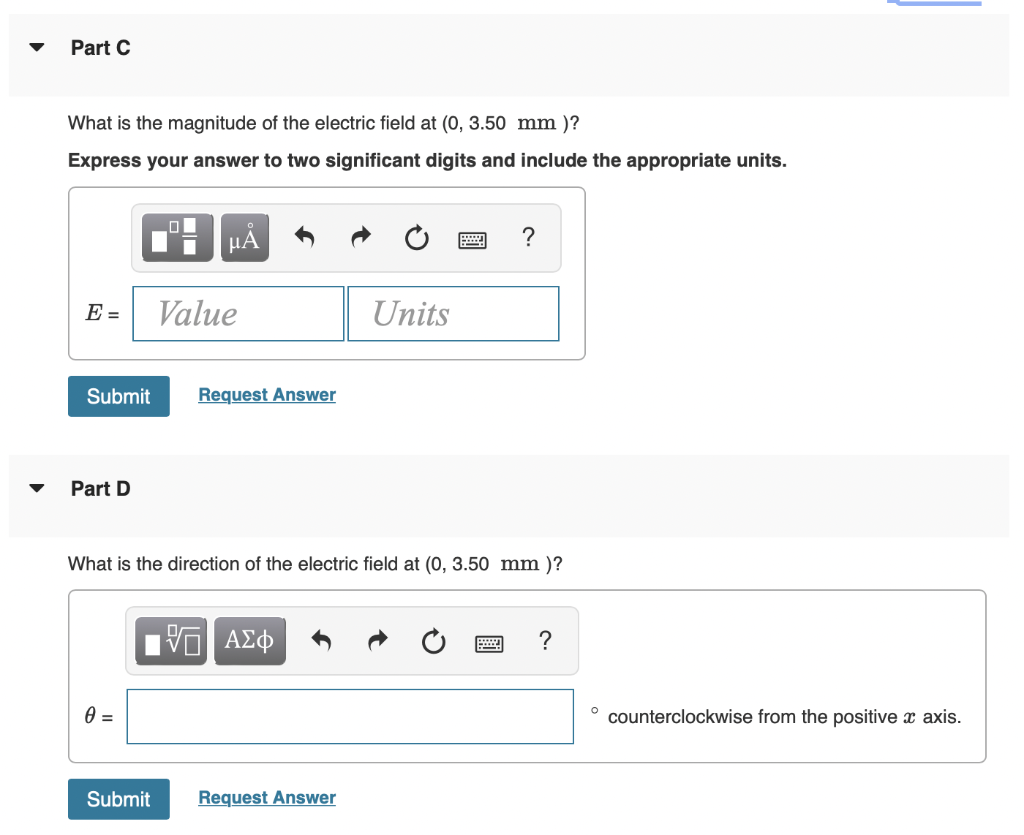Open help for Part C answer box
1024x835 pixels.
[x=528, y=236]
